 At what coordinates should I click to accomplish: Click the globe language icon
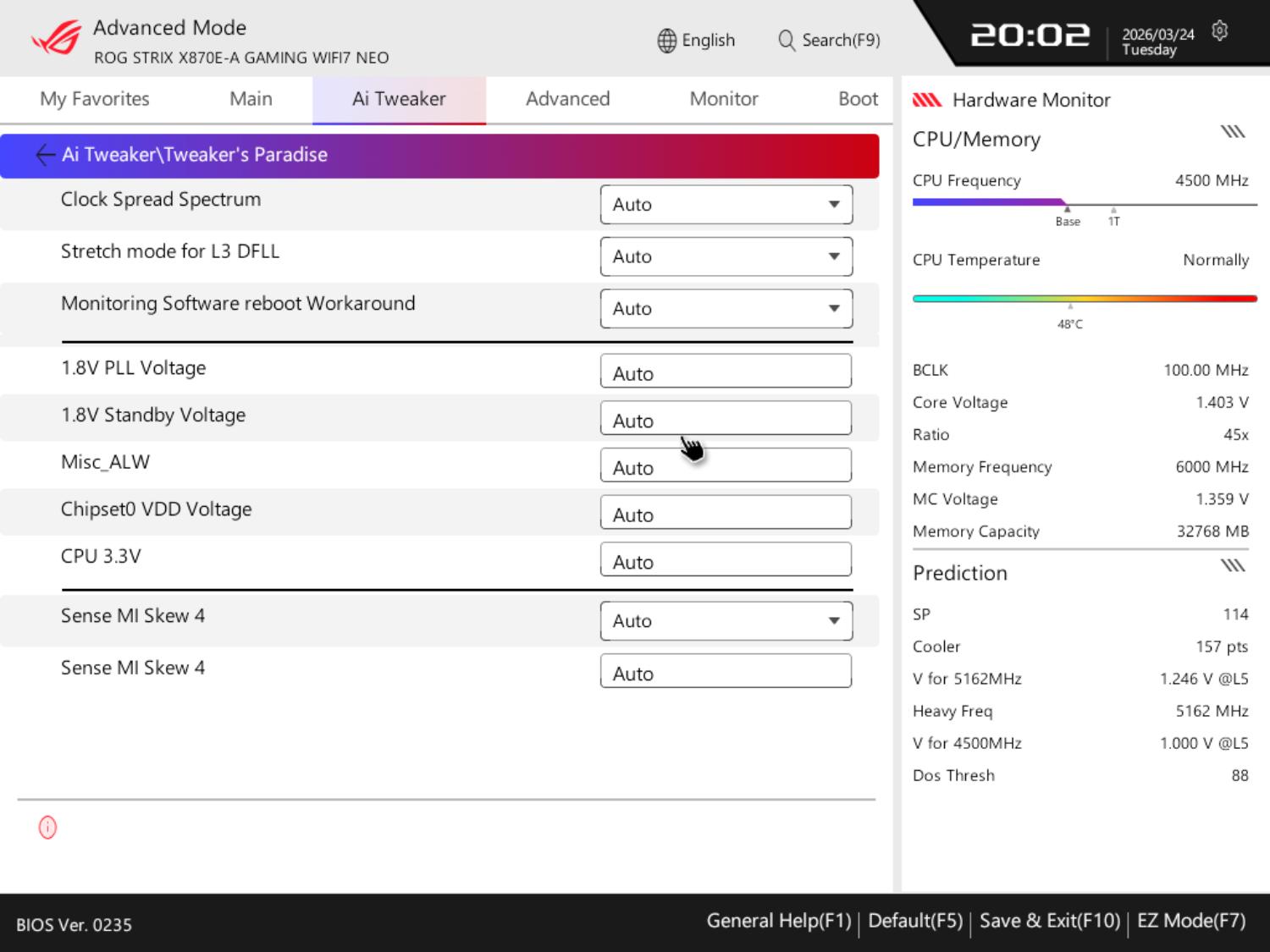tap(666, 41)
